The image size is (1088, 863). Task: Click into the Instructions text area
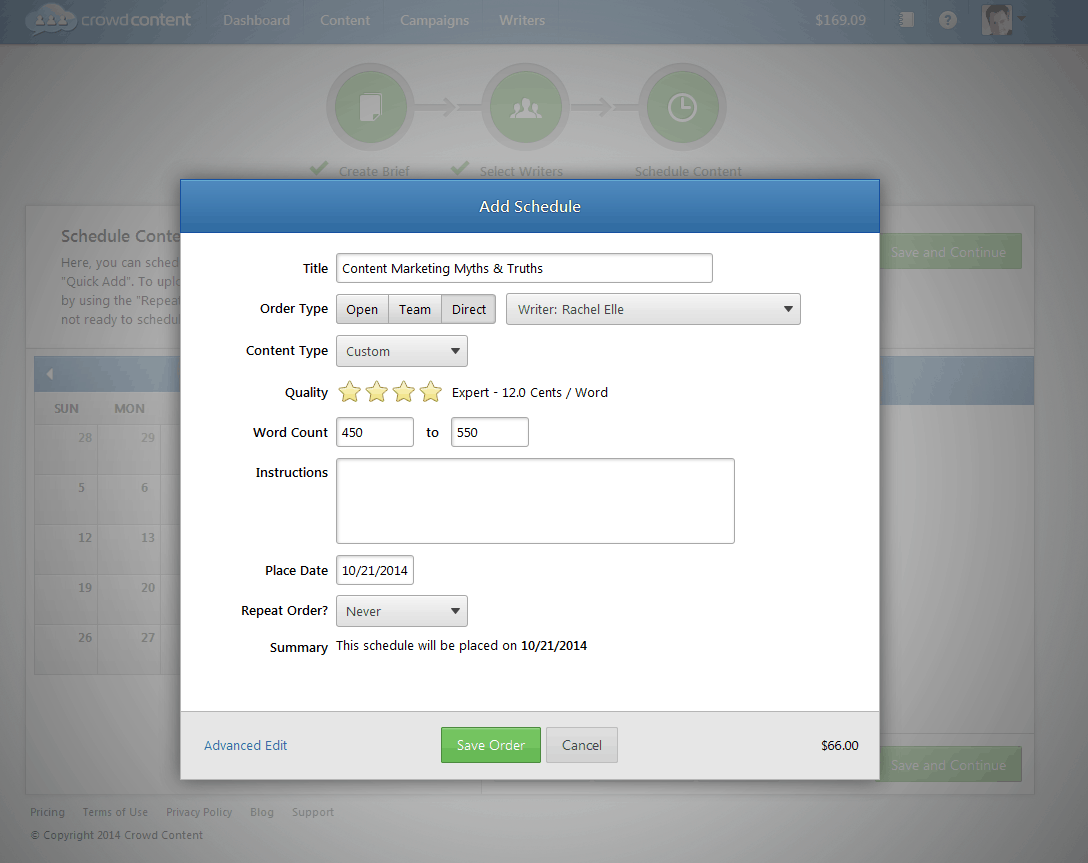pyautogui.click(x=535, y=501)
